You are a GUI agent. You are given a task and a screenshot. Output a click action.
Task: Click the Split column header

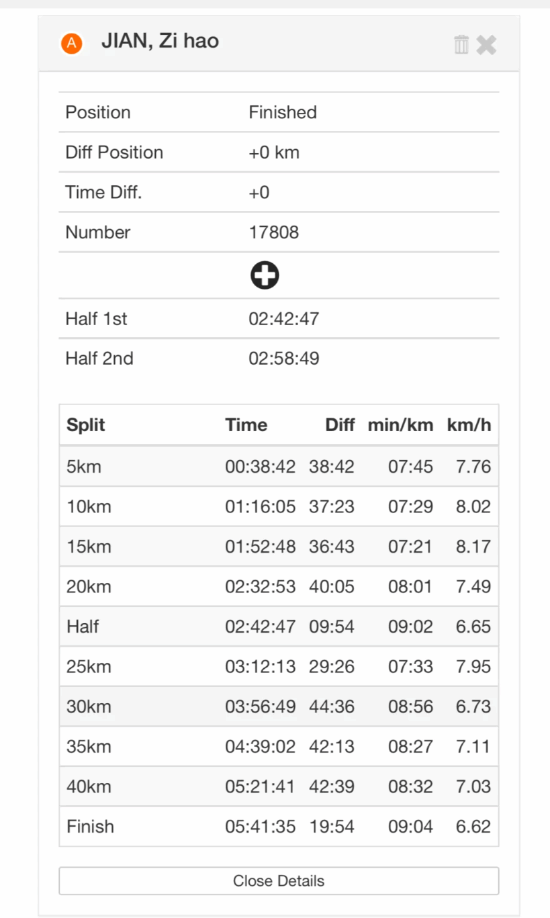pos(86,425)
